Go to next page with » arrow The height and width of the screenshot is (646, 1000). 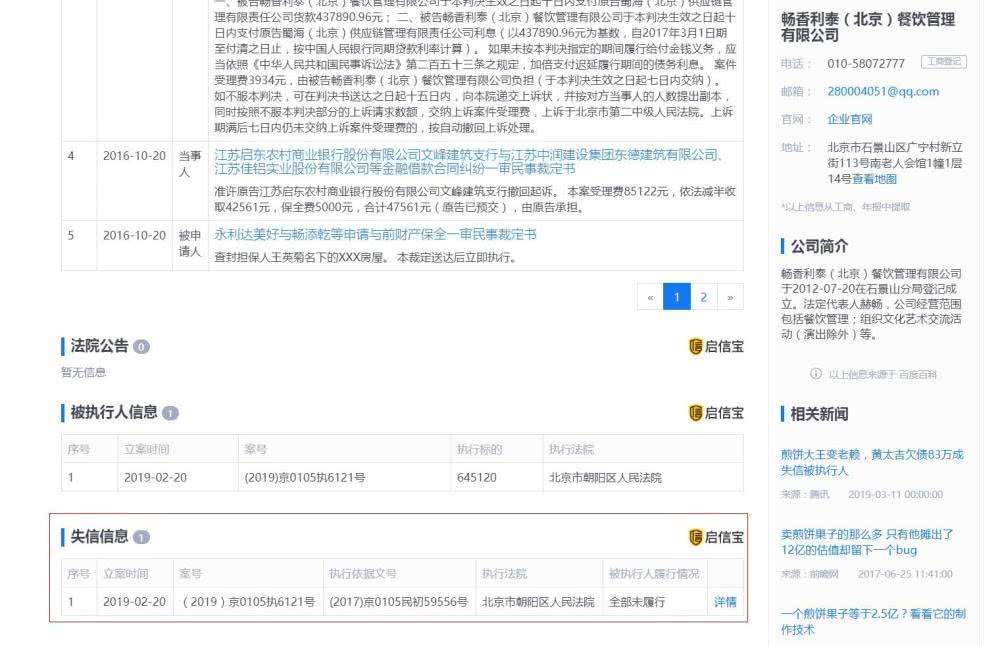(x=731, y=297)
